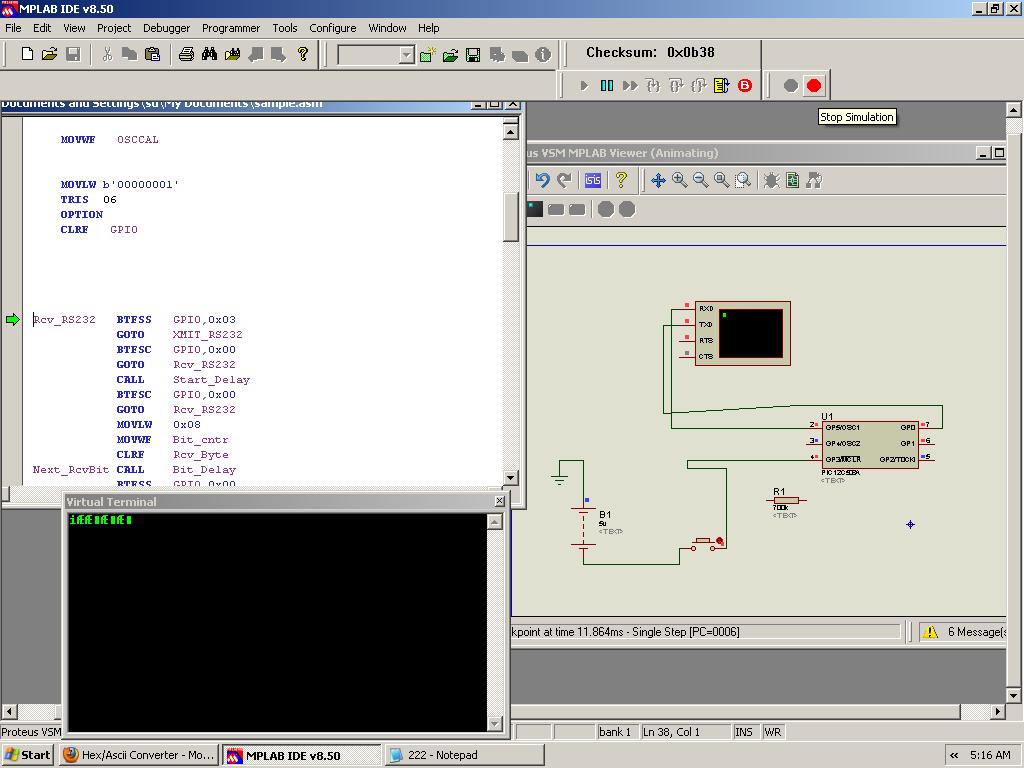Open the Edit menu
Image resolution: width=1024 pixels, height=768 pixels.
[42, 28]
